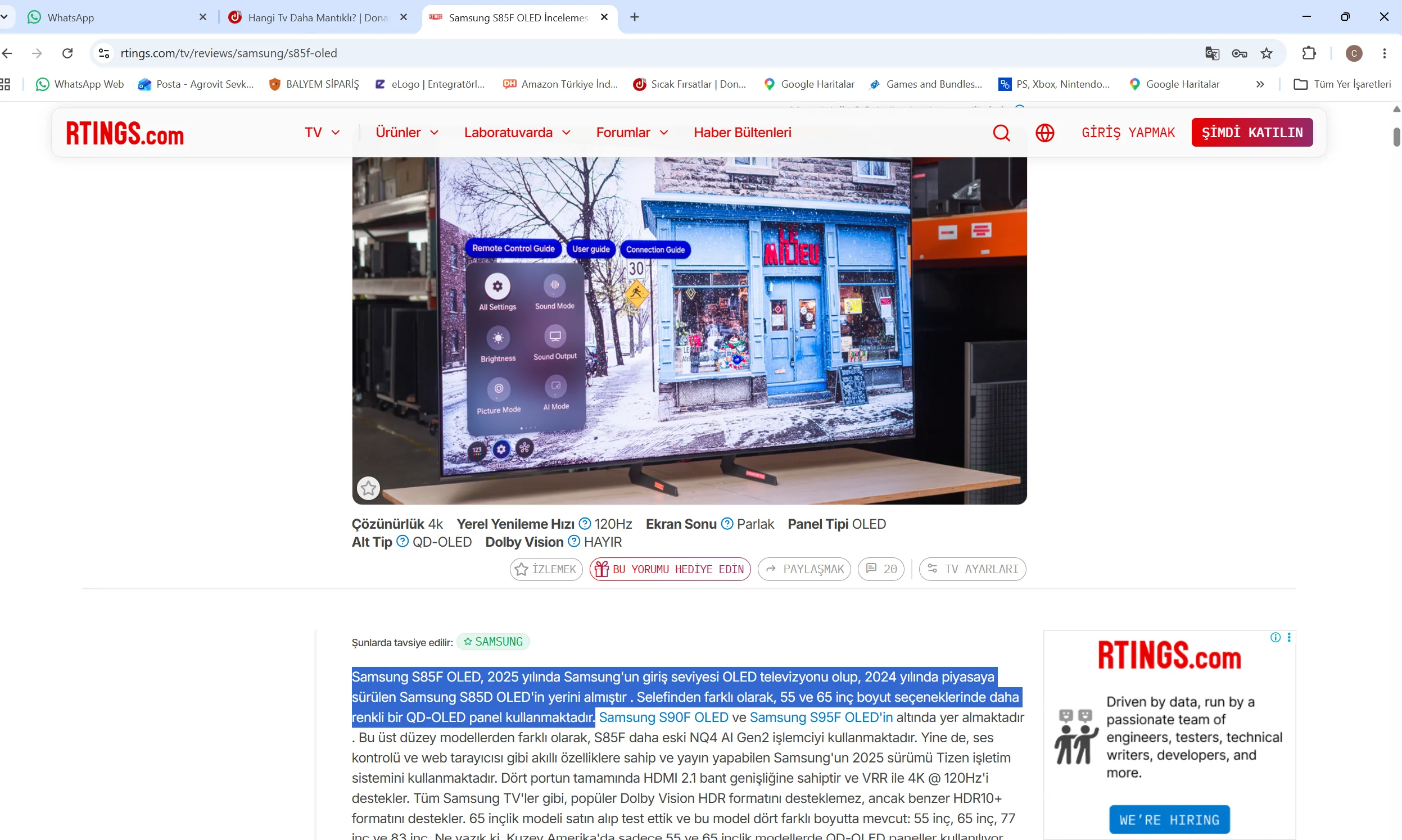Open the tab search dropdown arrow

(x=4, y=17)
